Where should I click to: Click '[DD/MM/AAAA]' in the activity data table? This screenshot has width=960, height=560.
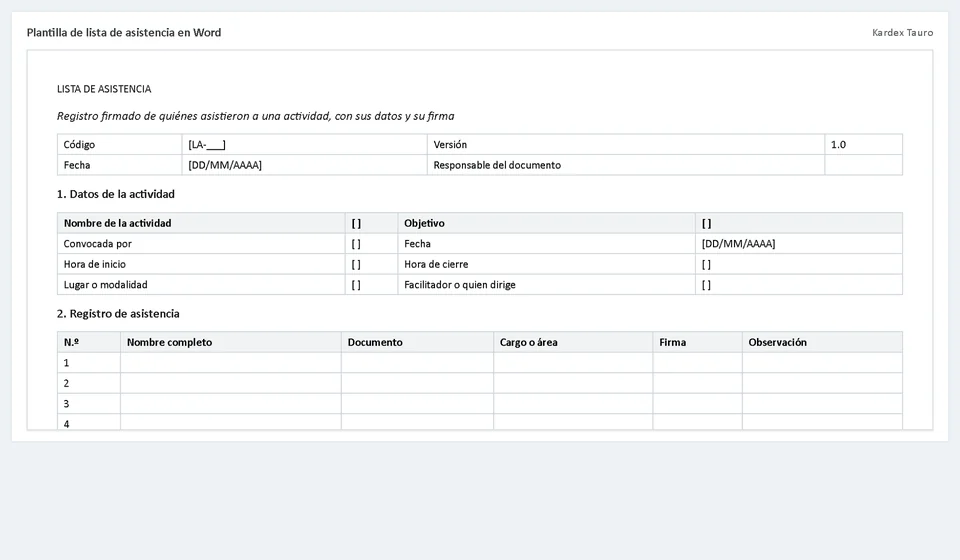738,244
